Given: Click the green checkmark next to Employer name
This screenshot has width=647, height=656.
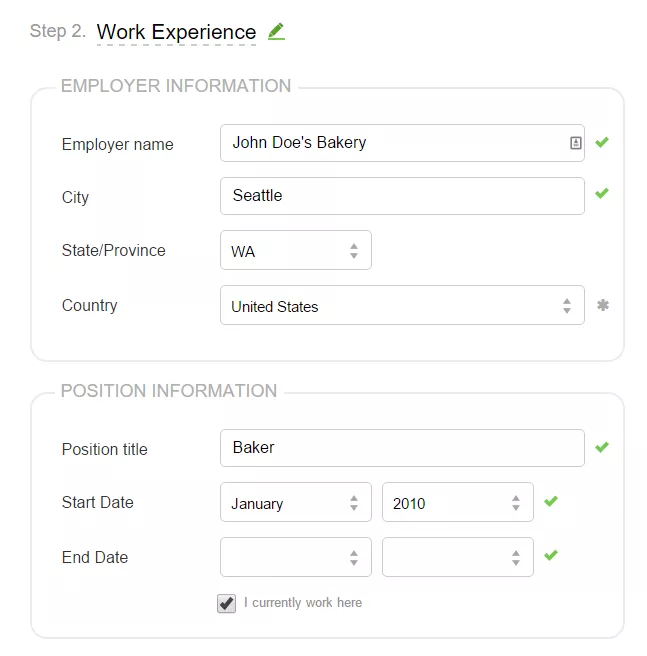Looking at the screenshot, I should tap(602, 142).
